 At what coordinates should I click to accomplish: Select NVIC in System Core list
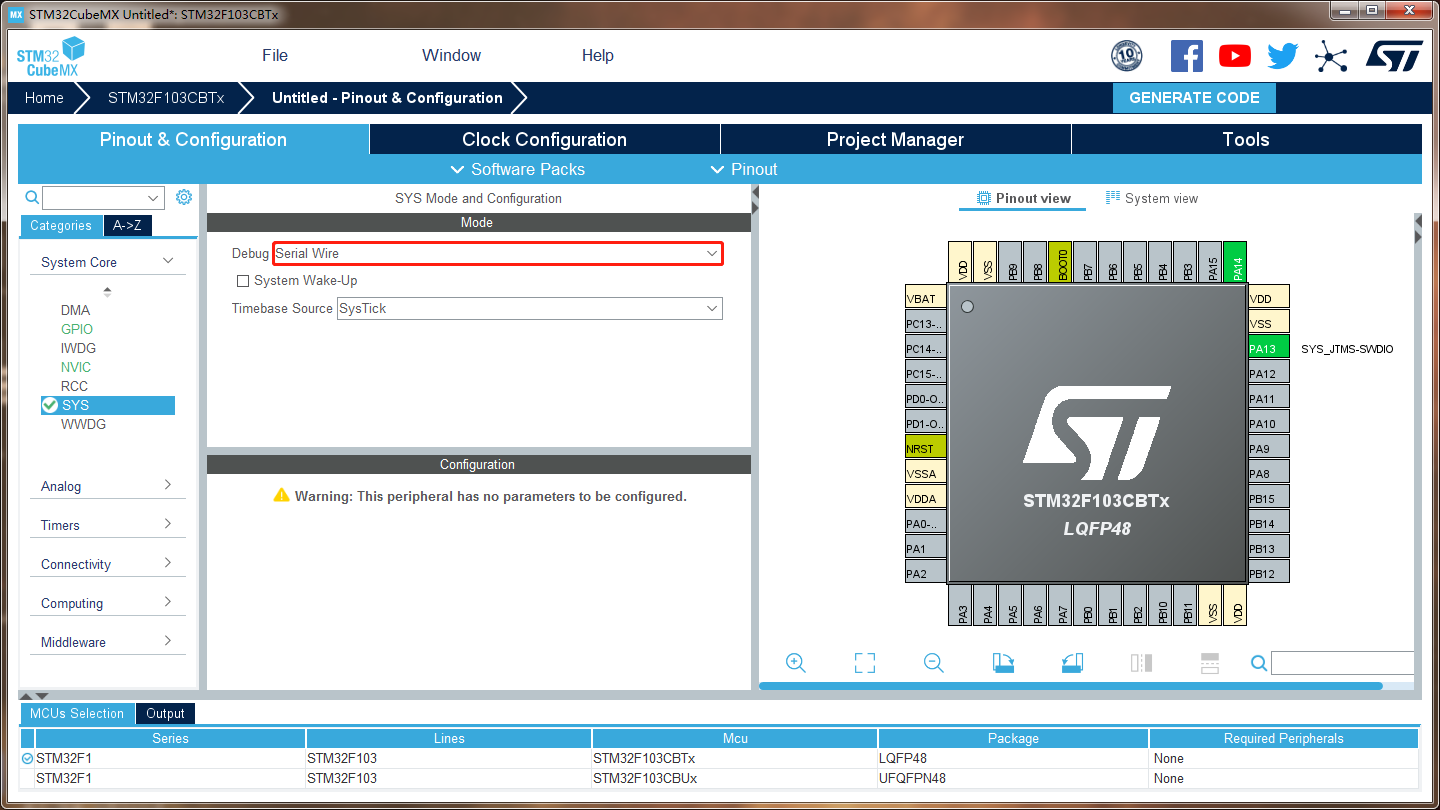pos(76,367)
